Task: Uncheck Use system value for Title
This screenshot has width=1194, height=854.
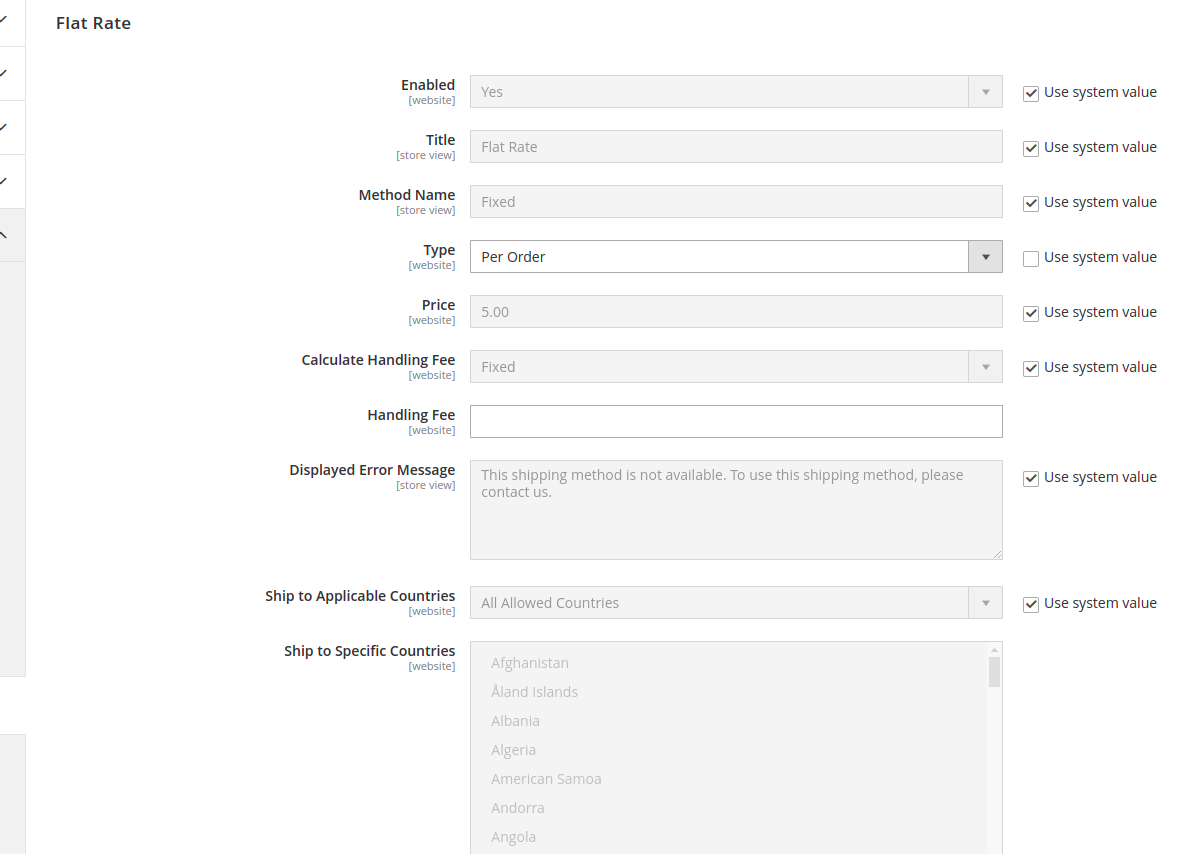Action: 1030,148
